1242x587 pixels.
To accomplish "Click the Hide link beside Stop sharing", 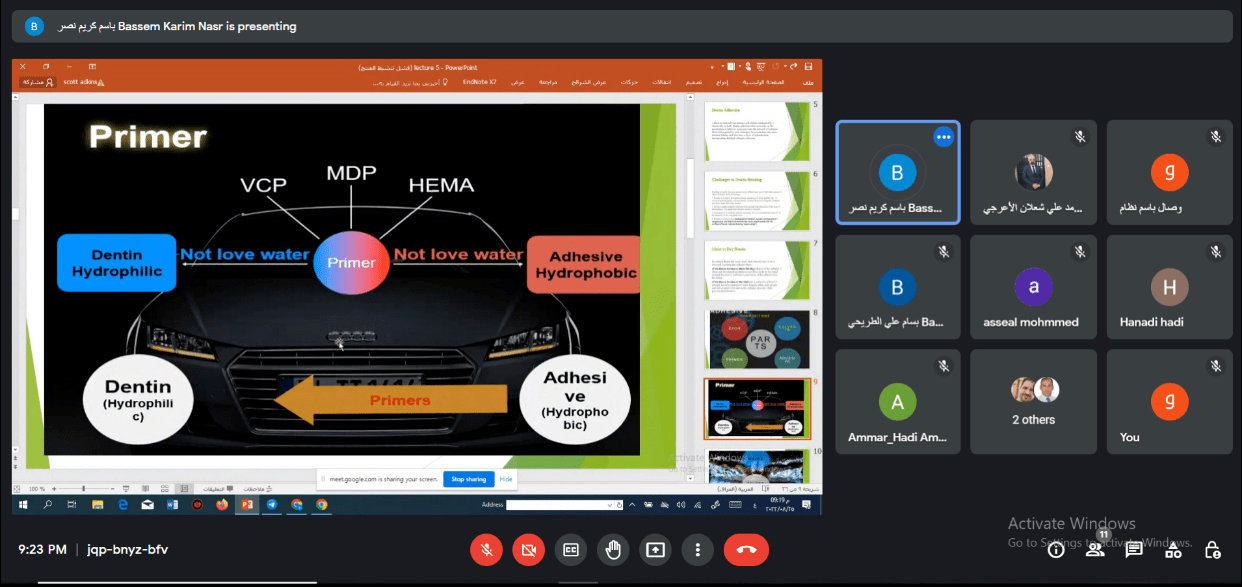I will [x=506, y=479].
